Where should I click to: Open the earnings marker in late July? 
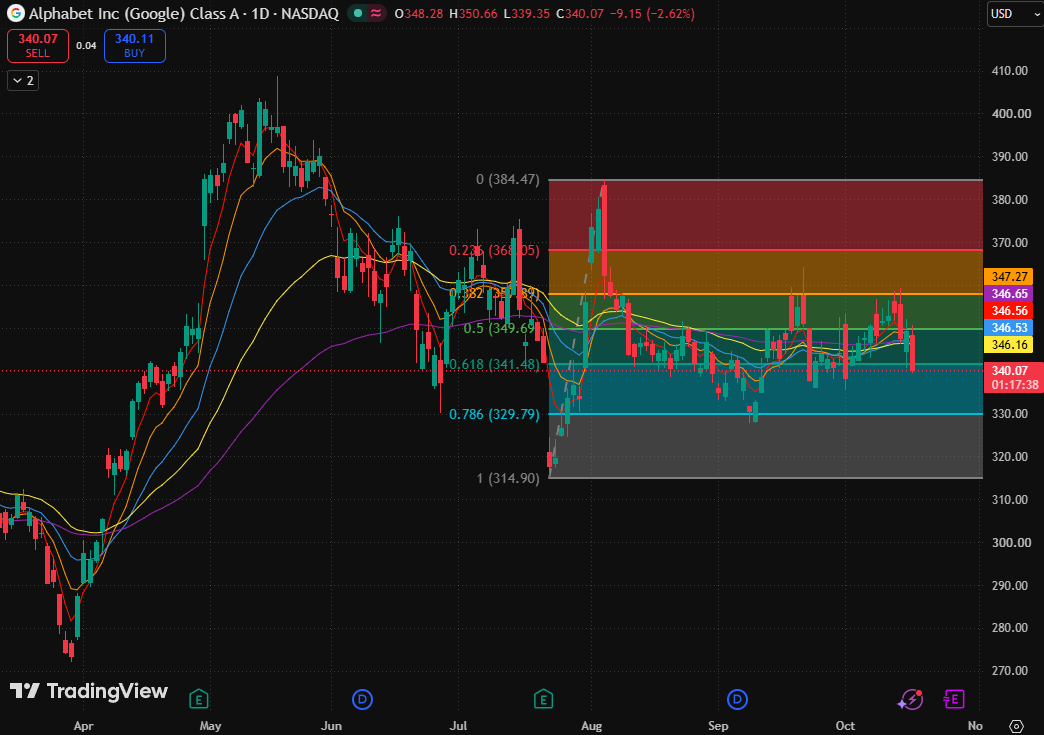point(543,699)
